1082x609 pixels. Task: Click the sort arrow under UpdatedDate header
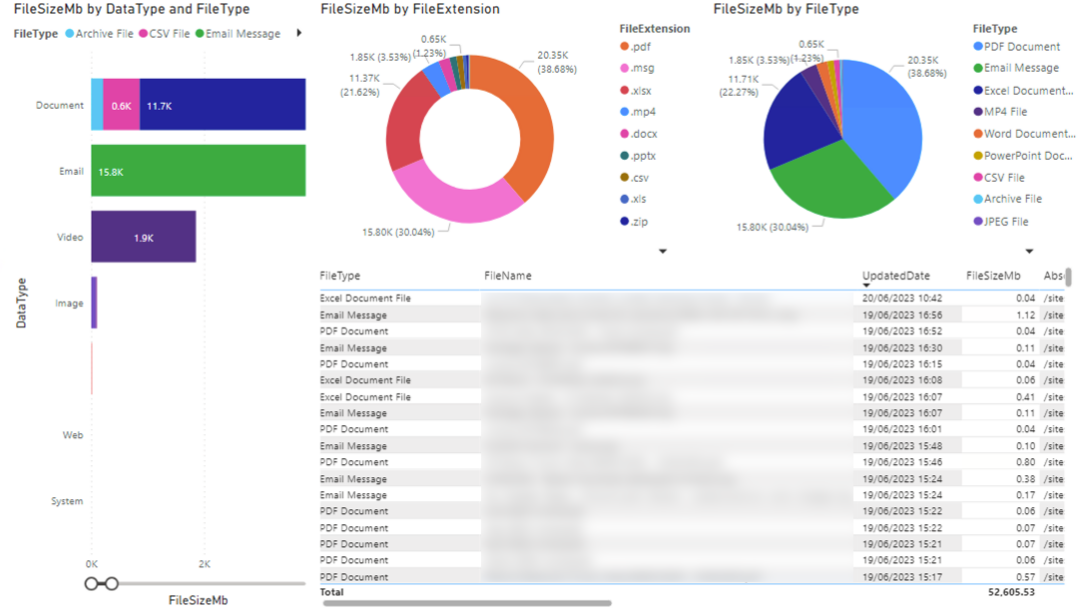866,285
